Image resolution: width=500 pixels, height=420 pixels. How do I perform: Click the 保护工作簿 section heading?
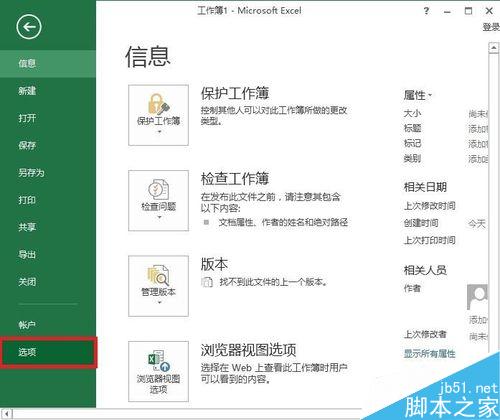point(235,93)
